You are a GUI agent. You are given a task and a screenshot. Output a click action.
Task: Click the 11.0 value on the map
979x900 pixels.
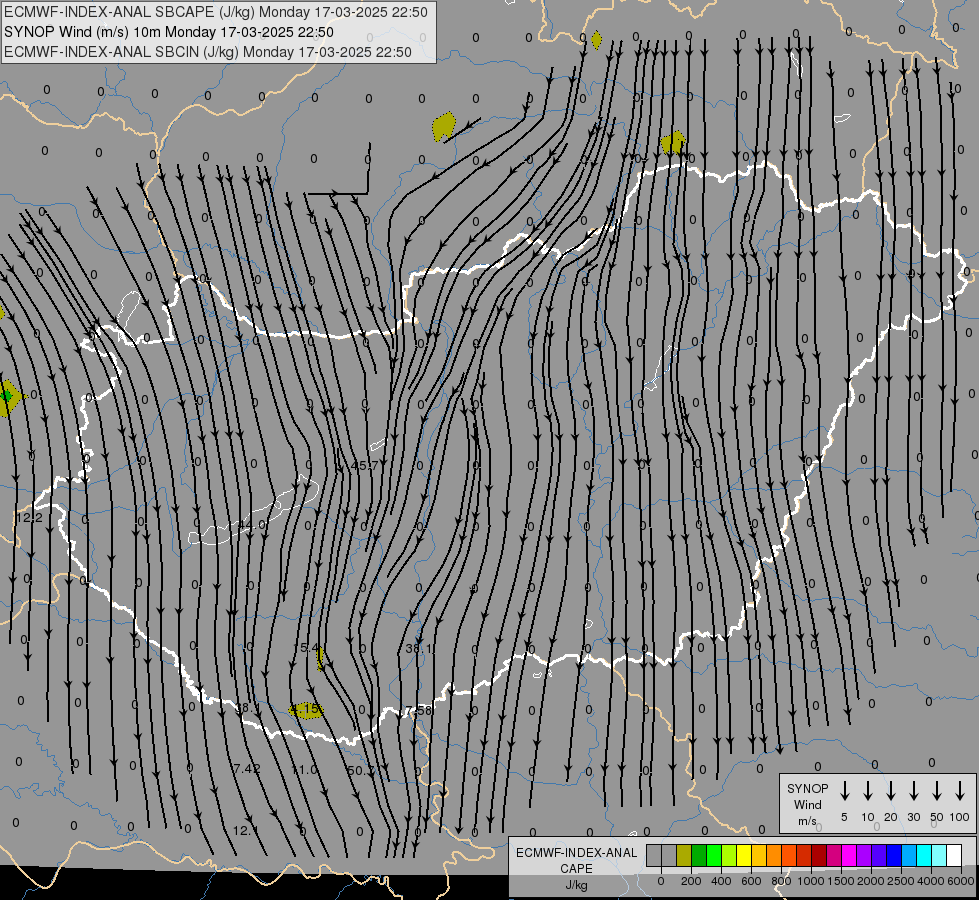point(305,769)
